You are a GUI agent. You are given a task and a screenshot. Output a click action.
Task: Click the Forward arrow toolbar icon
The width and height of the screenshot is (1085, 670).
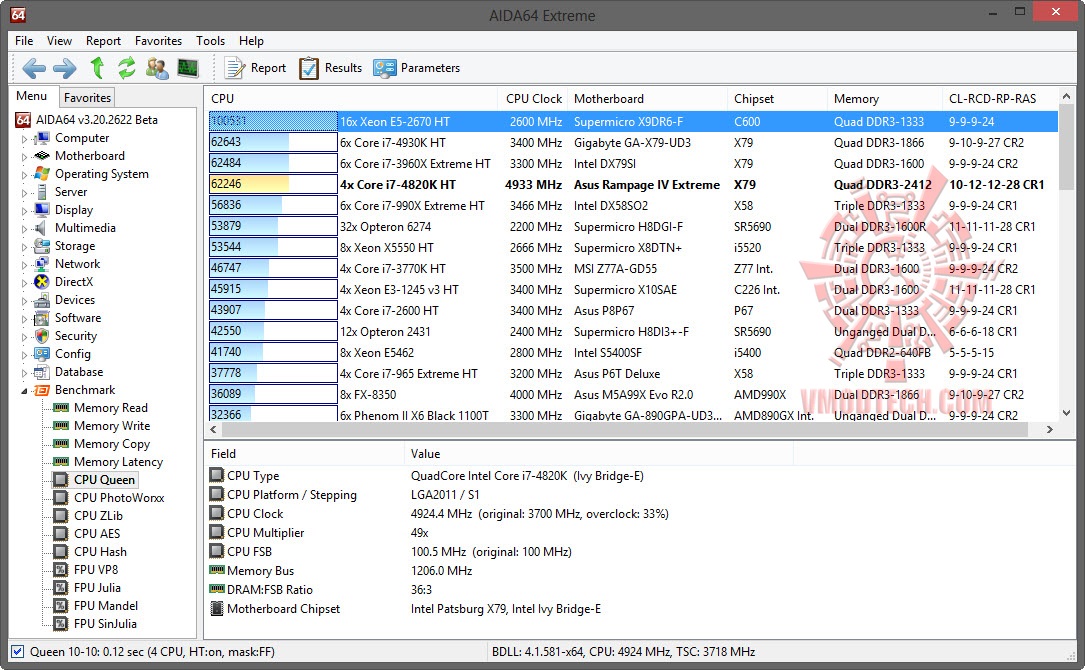pos(64,68)
